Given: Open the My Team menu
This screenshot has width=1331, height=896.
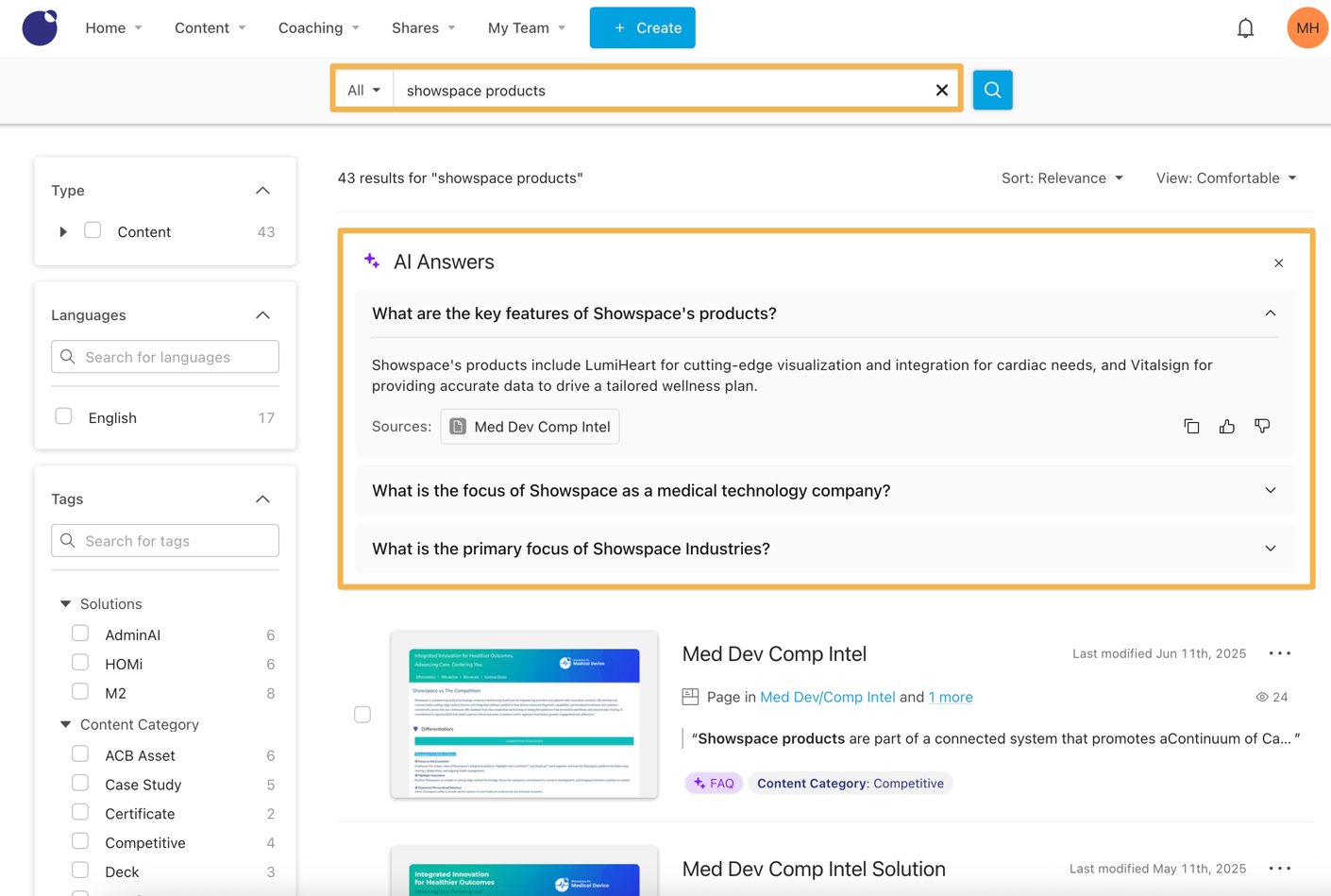Looking at the screenshot, I should tap(526, 28).
